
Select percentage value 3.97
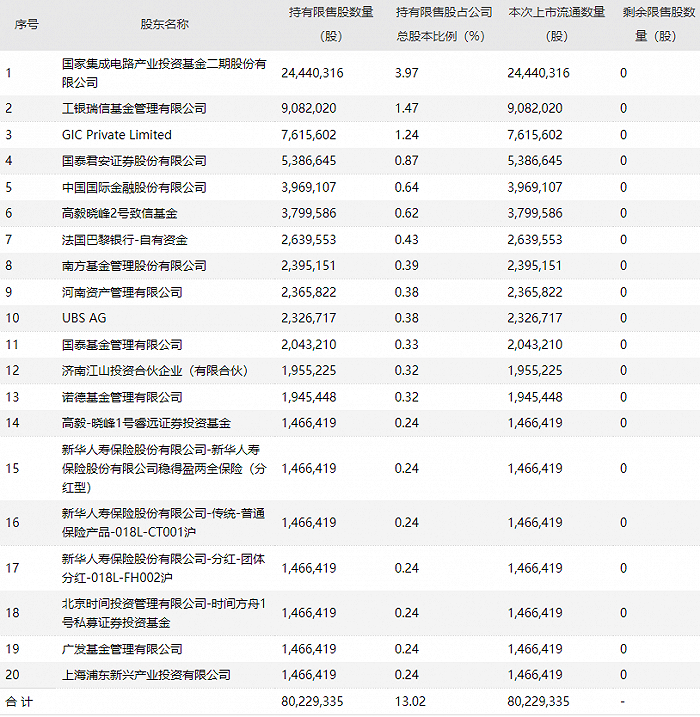point(406,73)
